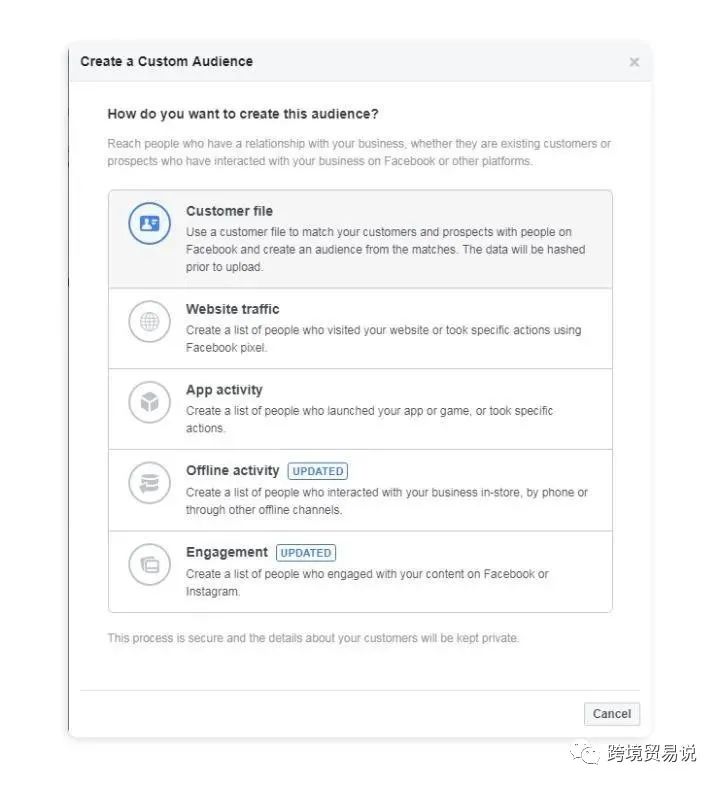Click the Website traffic Facebook pixel description
This screenshot has height=786, width=720.
click(384, 339)
